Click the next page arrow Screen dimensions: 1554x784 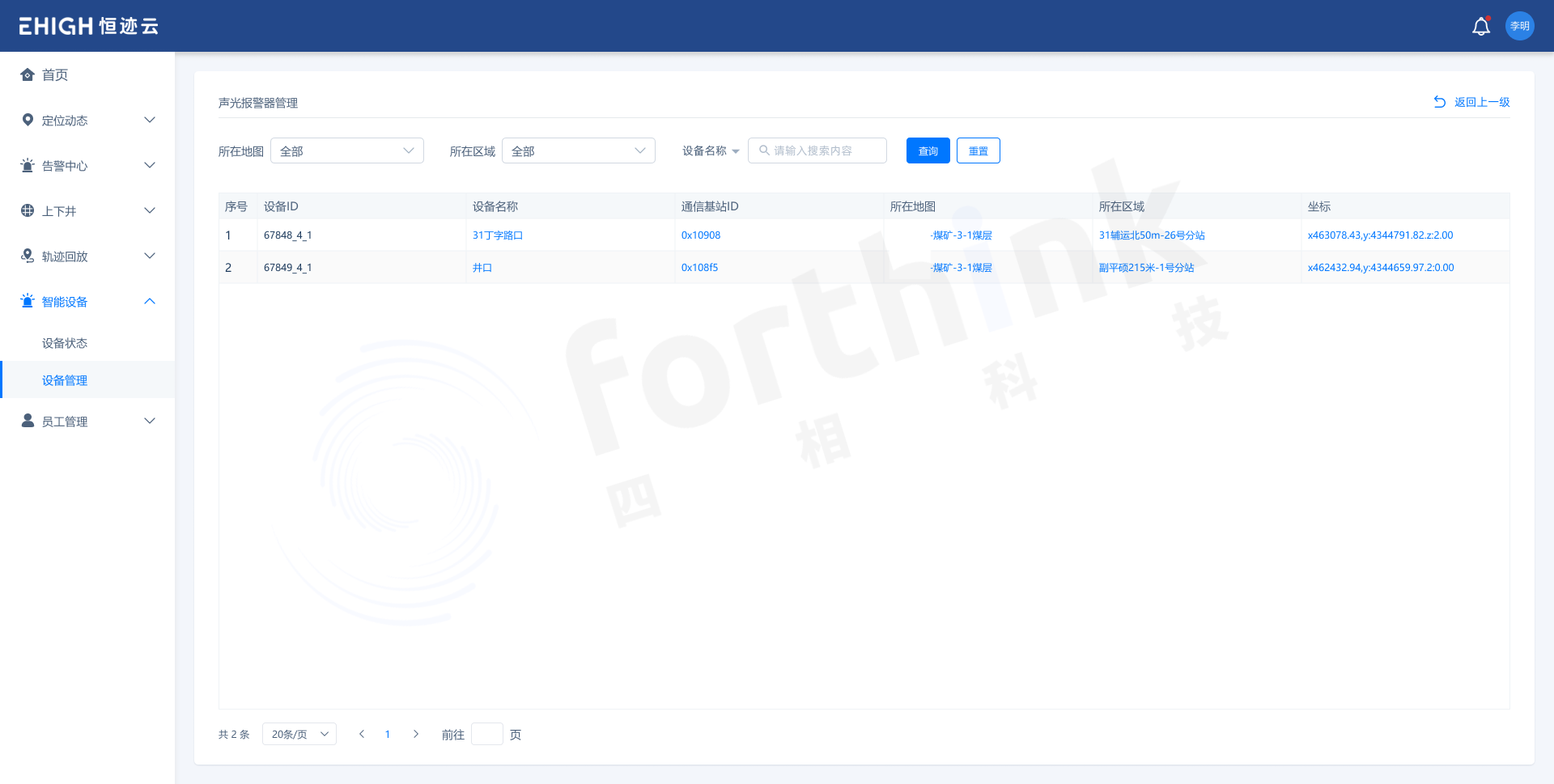click(416, 734)
